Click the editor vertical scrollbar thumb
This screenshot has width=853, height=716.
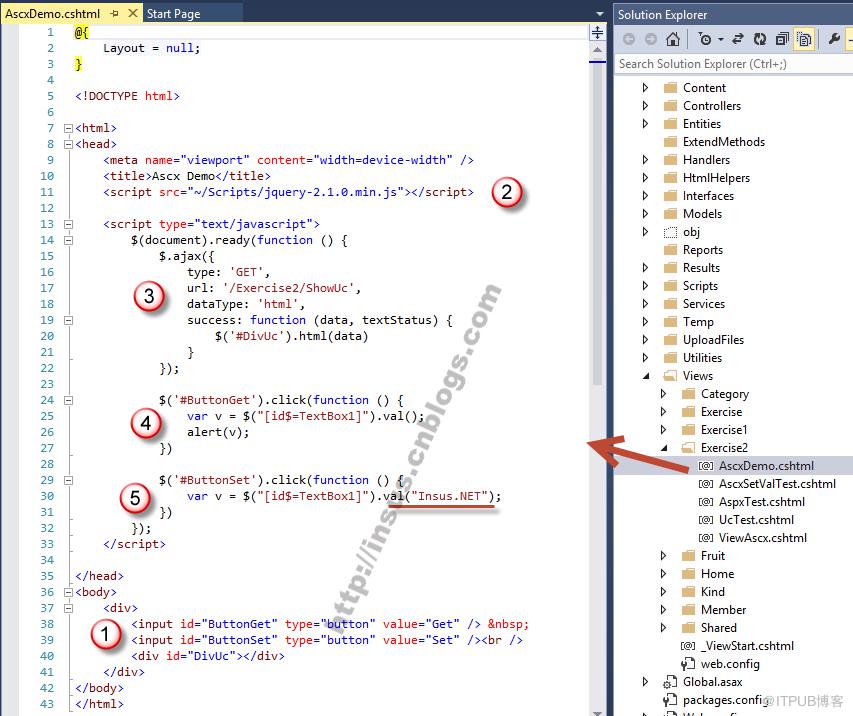tap(597, 223)
